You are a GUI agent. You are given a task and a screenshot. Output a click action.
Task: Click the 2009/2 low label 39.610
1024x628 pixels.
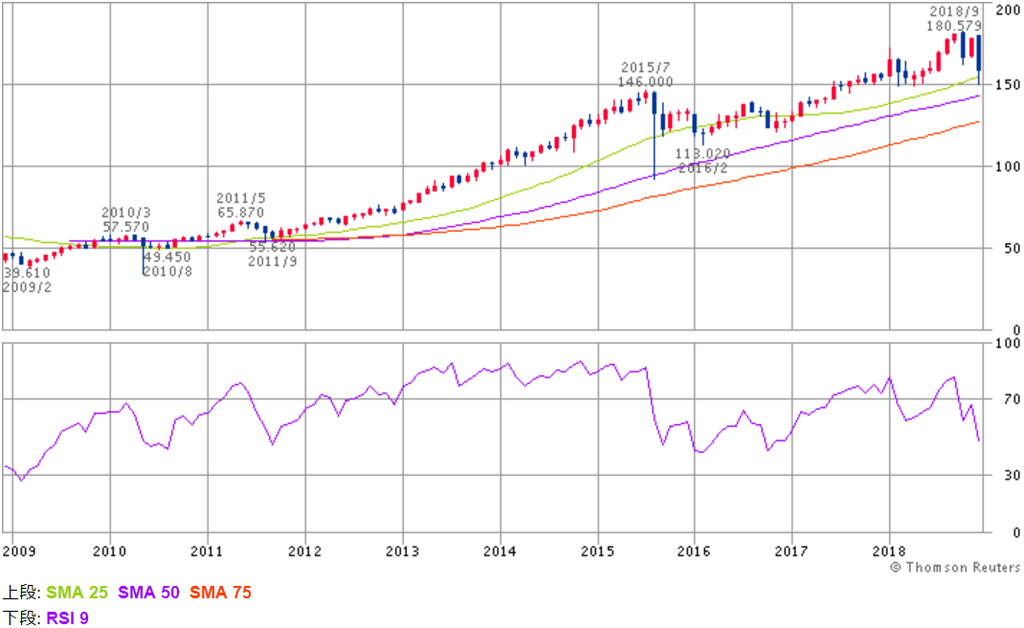coord(27,273)
